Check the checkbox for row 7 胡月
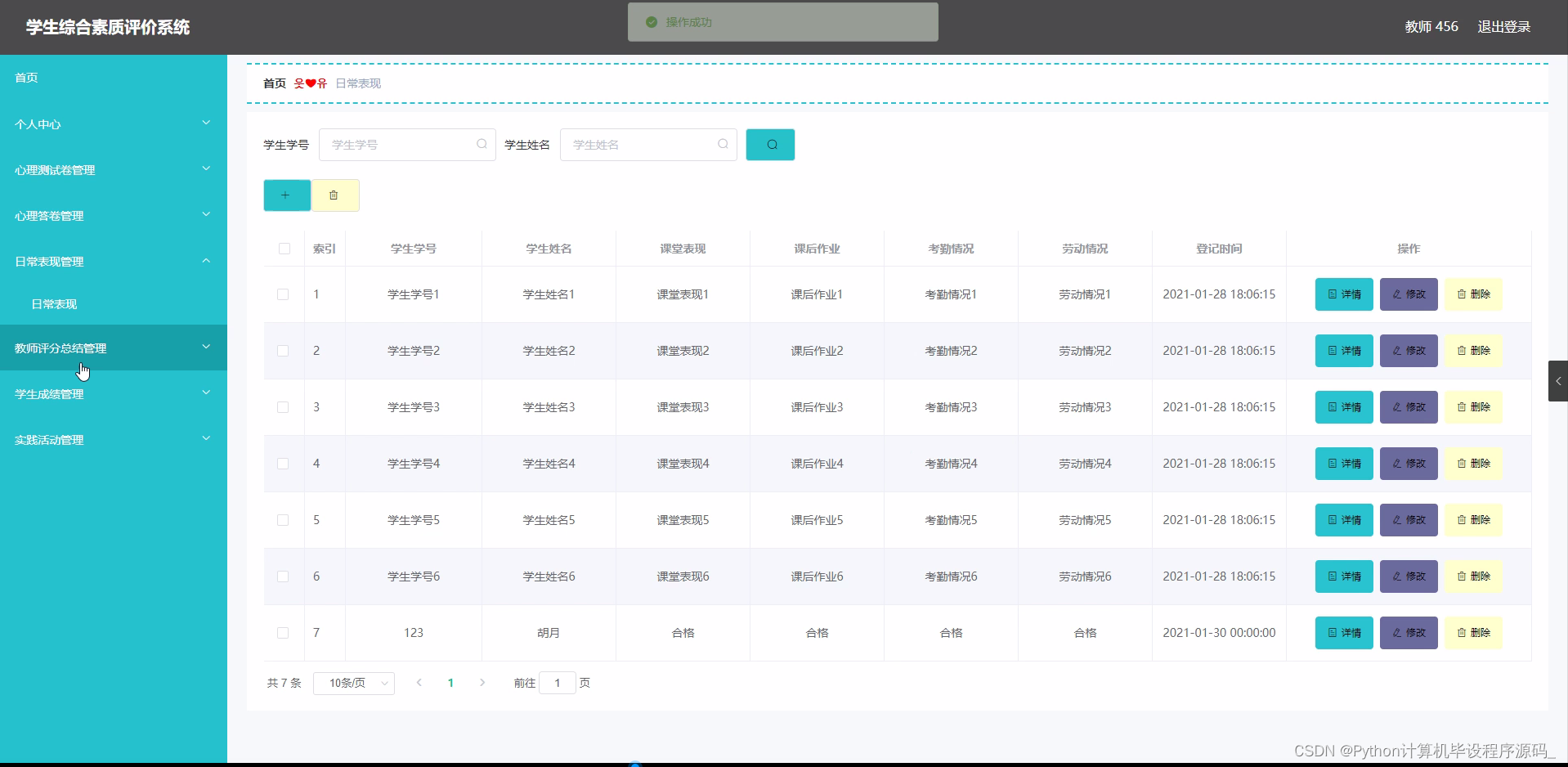 click(283, 633)
